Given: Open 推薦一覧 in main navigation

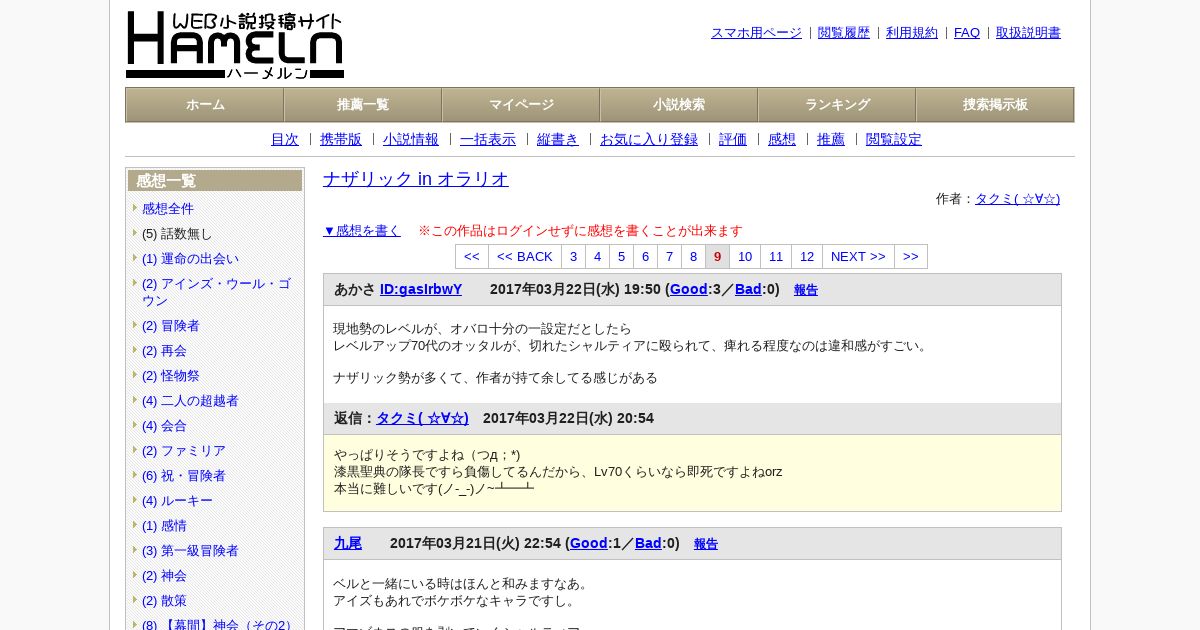Looking at the screenshot, I should click(x=363, y=105).
